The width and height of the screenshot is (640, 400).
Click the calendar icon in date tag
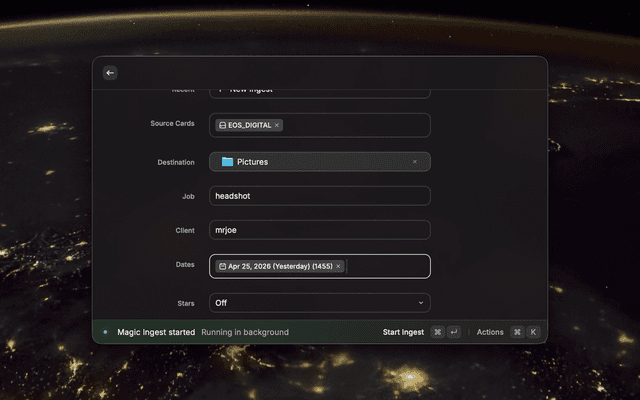(222, 266)
